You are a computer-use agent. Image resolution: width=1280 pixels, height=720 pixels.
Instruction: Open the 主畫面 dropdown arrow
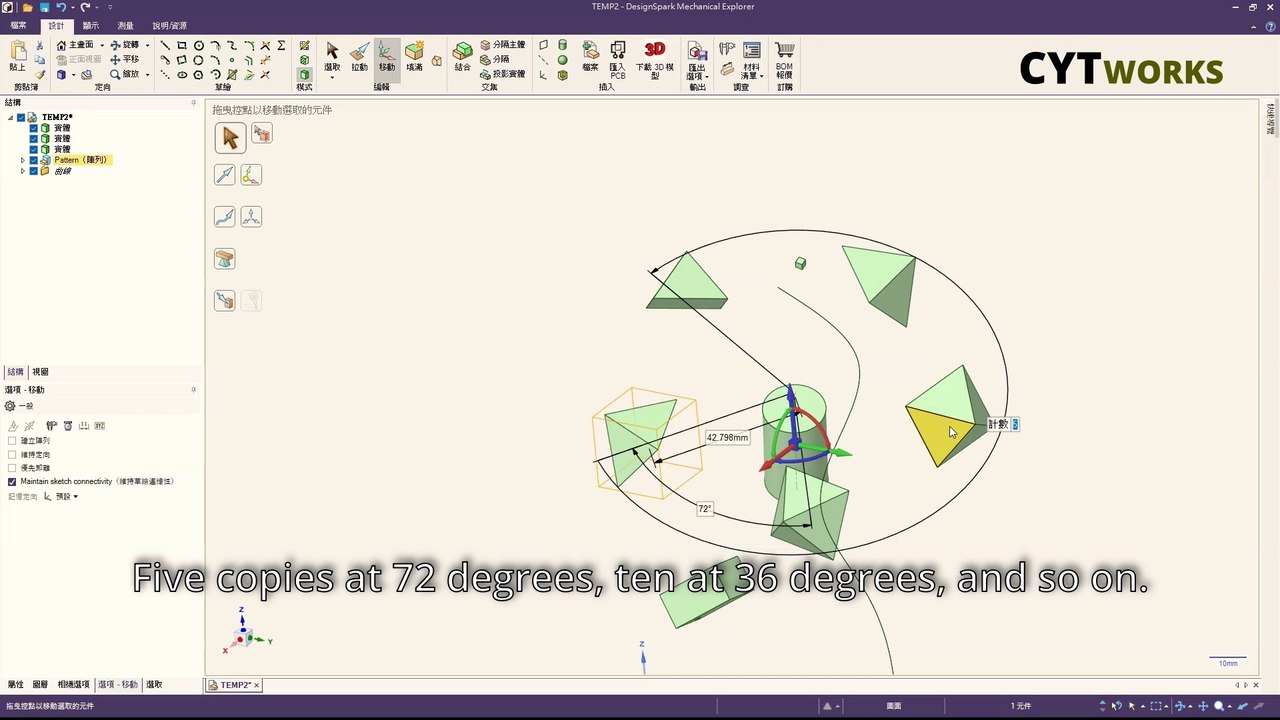coord(101,45)
